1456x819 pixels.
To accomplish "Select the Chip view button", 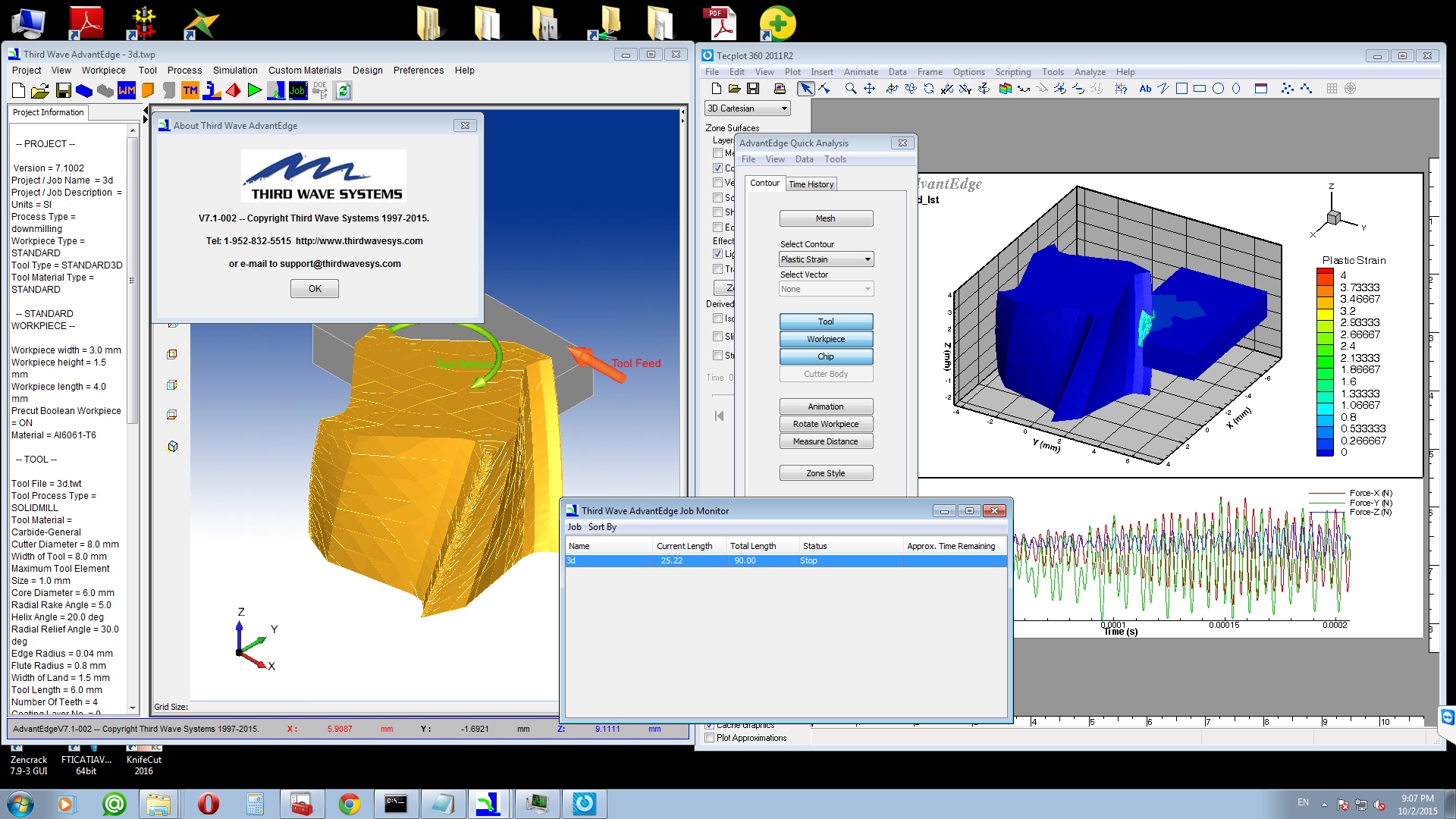I will (825, 356).
